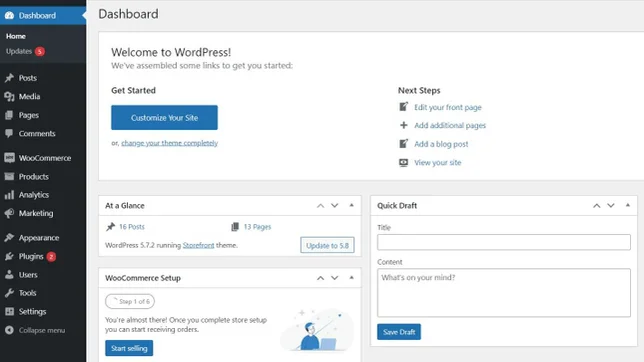644x362 pixels.
Task: Open the Home submenu item
Action: tap(16, 36)
